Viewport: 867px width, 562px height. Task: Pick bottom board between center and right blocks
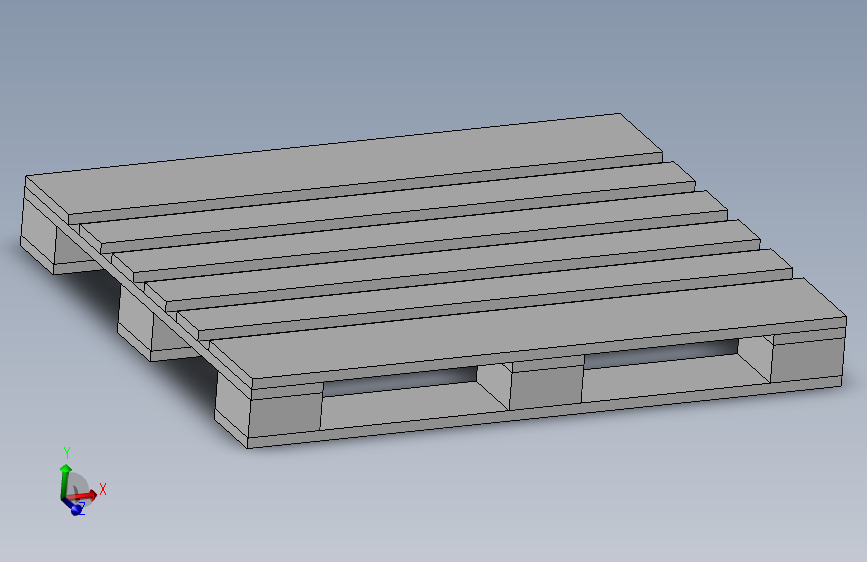[x=672, y=378]
